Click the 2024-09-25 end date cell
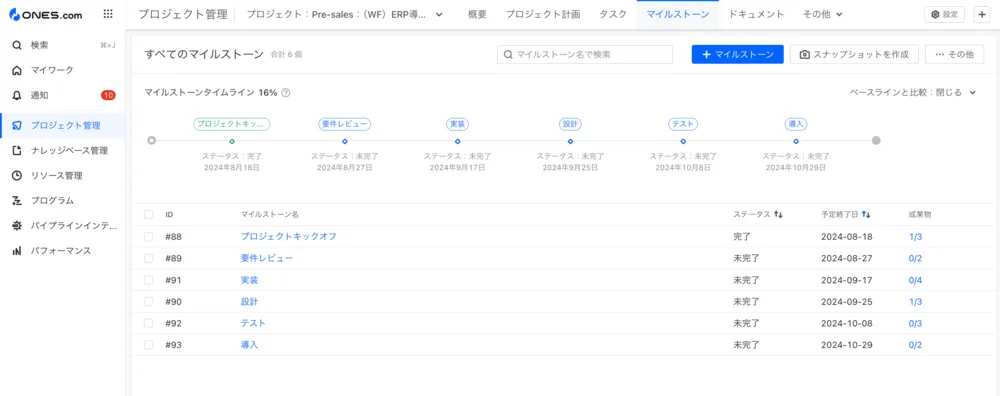 click(846, 302)
